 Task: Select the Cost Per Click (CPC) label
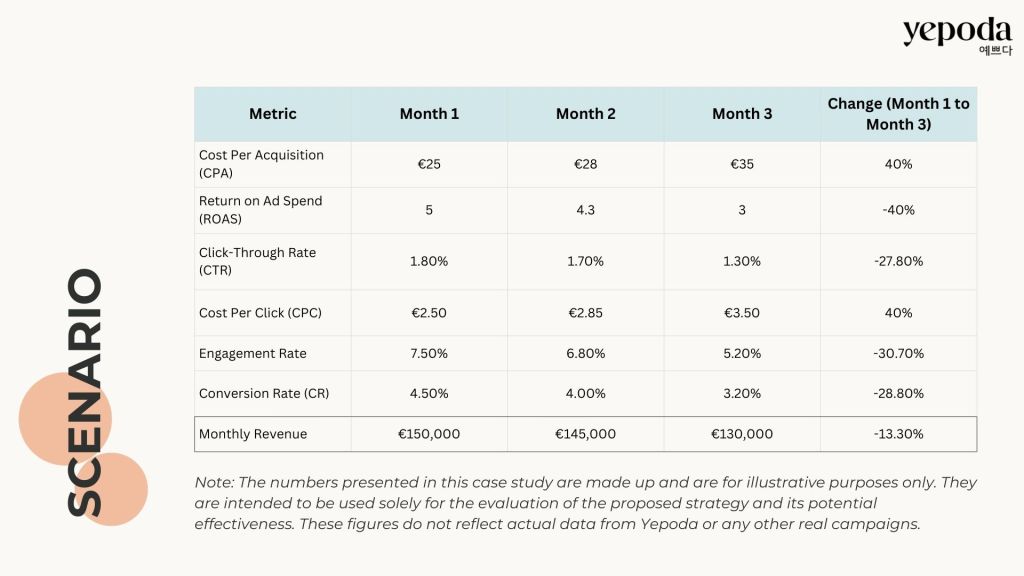260,313
